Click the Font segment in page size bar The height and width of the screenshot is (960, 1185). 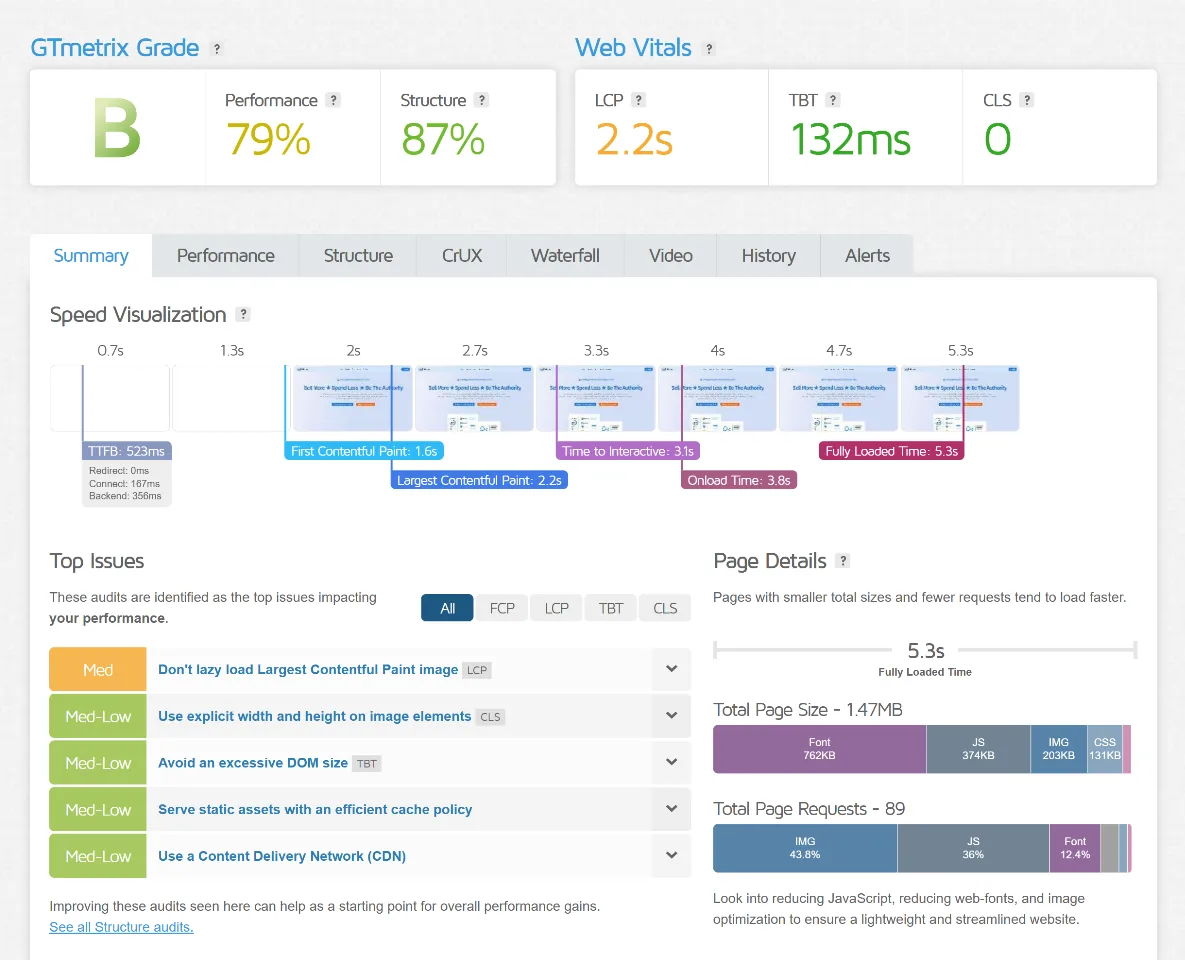click(819, 749)
